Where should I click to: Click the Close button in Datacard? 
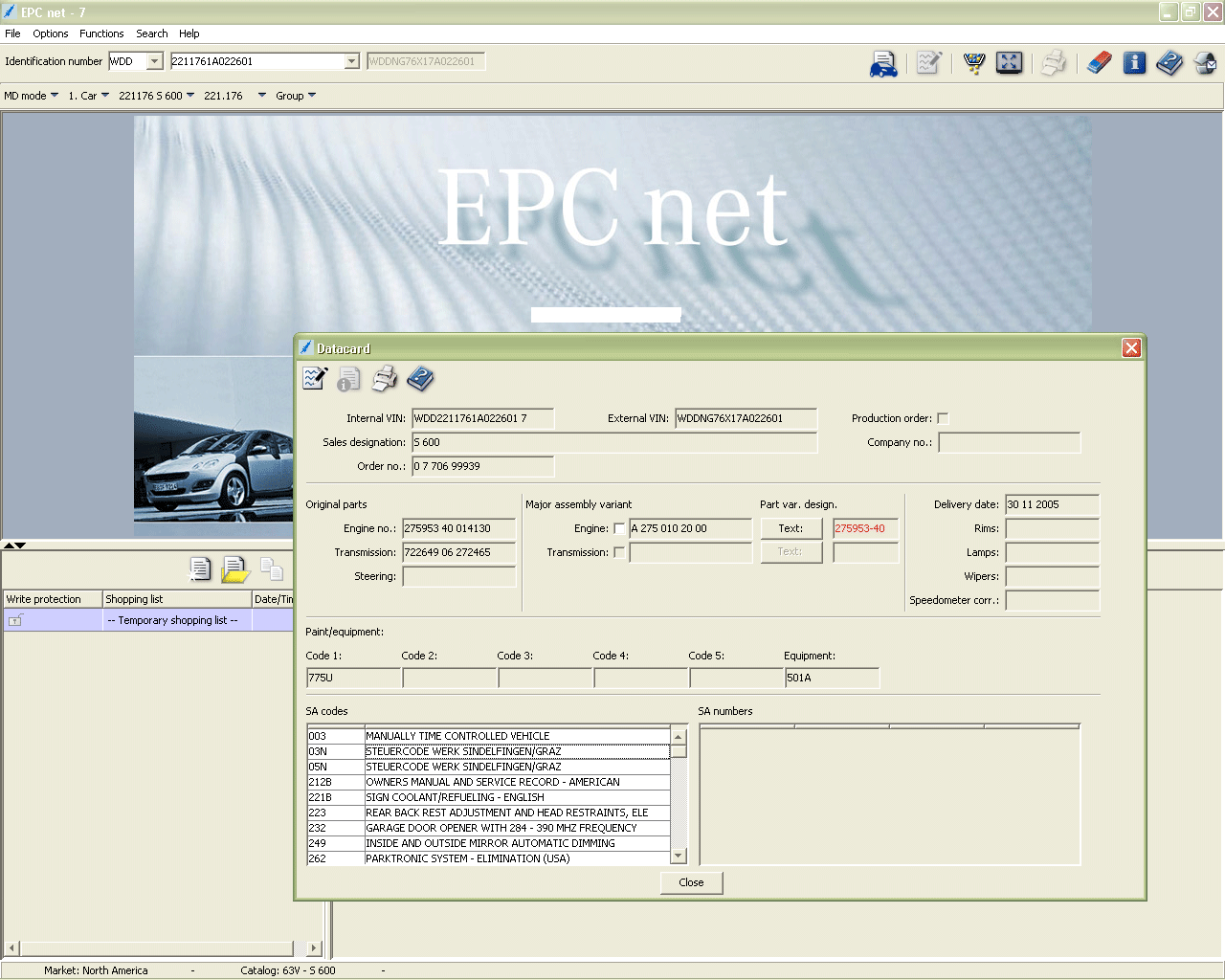pos(691,882)
